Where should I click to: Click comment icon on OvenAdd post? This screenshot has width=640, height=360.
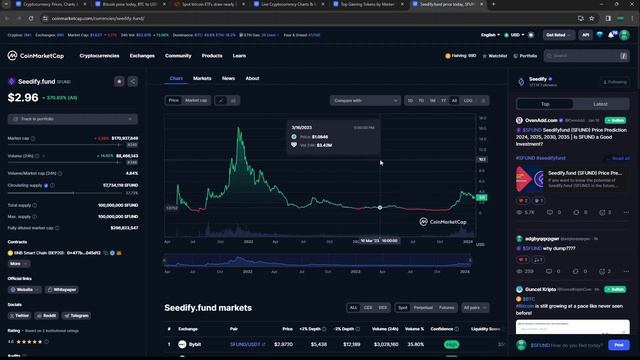coord(550,212)
